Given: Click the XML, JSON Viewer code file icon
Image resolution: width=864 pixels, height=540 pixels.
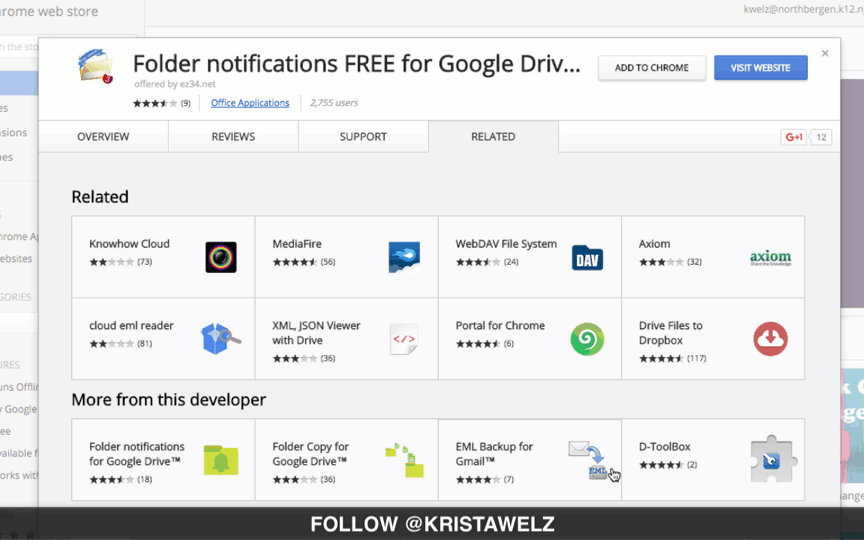Looking at the screenshot, I should coord(404,339).
